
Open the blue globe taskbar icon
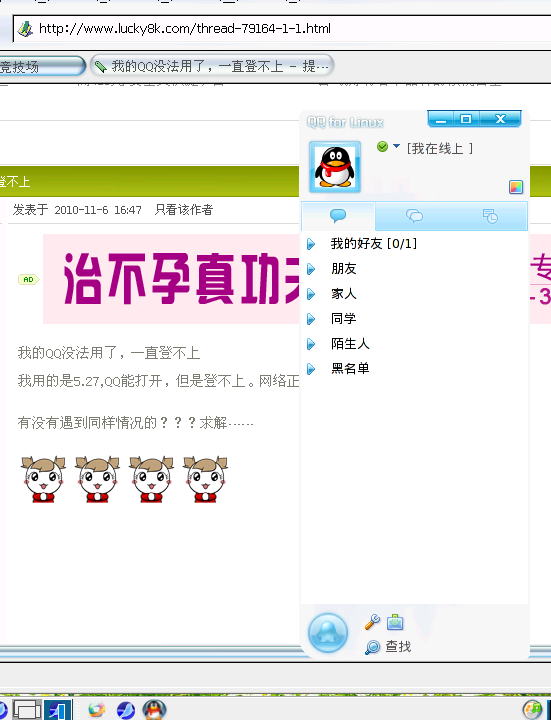126,710
